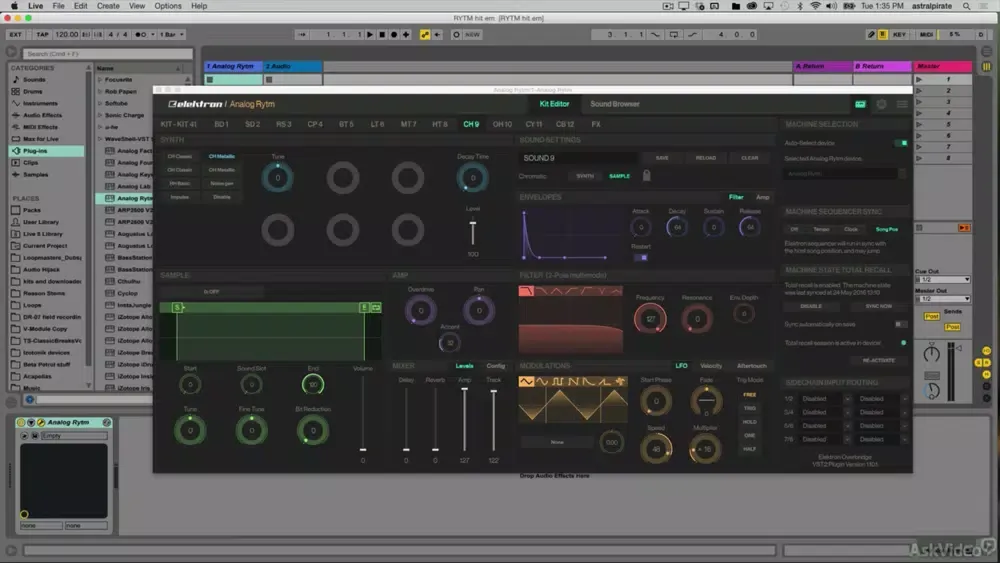Toggle the envelope Restart switch
The width and height of the screenshot is (1000, 563).
click(641, 258)
